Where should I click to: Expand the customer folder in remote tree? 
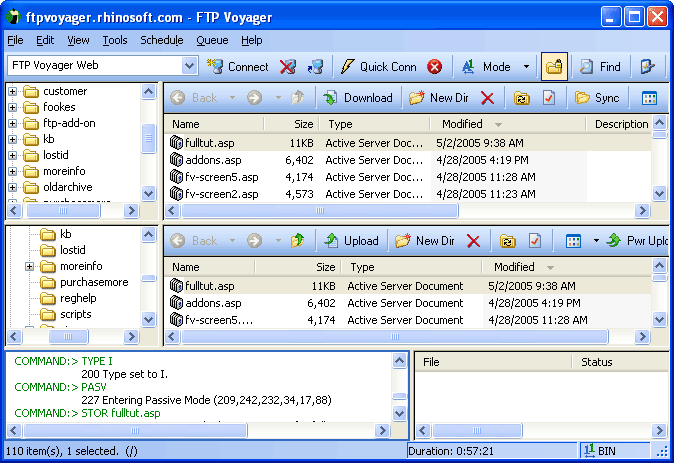[x=13, y=92]
